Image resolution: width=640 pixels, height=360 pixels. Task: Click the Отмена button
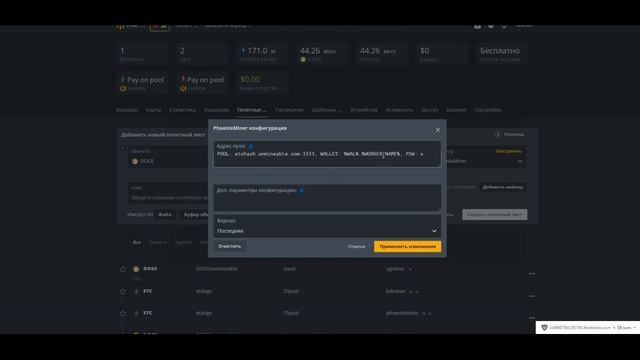(356, 247)
